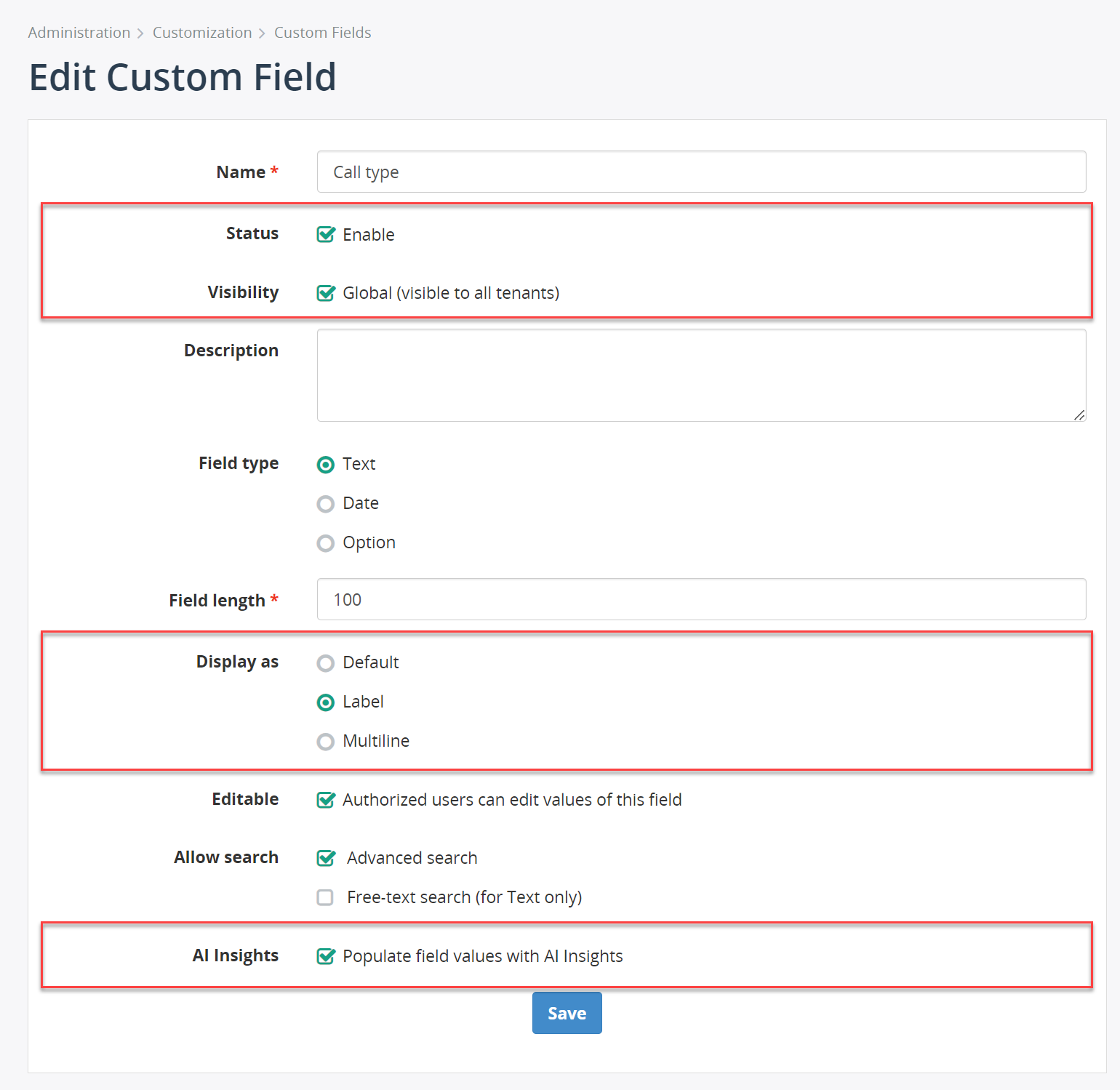Select the Text field type radio

326,465
